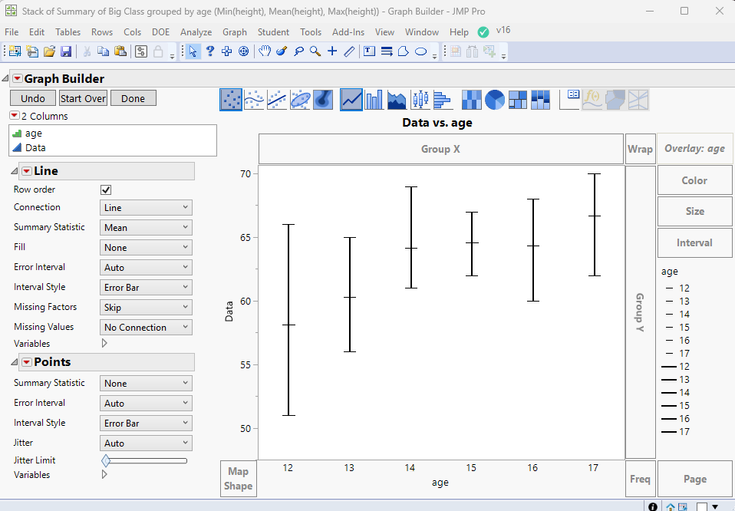Select the Line element icon

351,99
